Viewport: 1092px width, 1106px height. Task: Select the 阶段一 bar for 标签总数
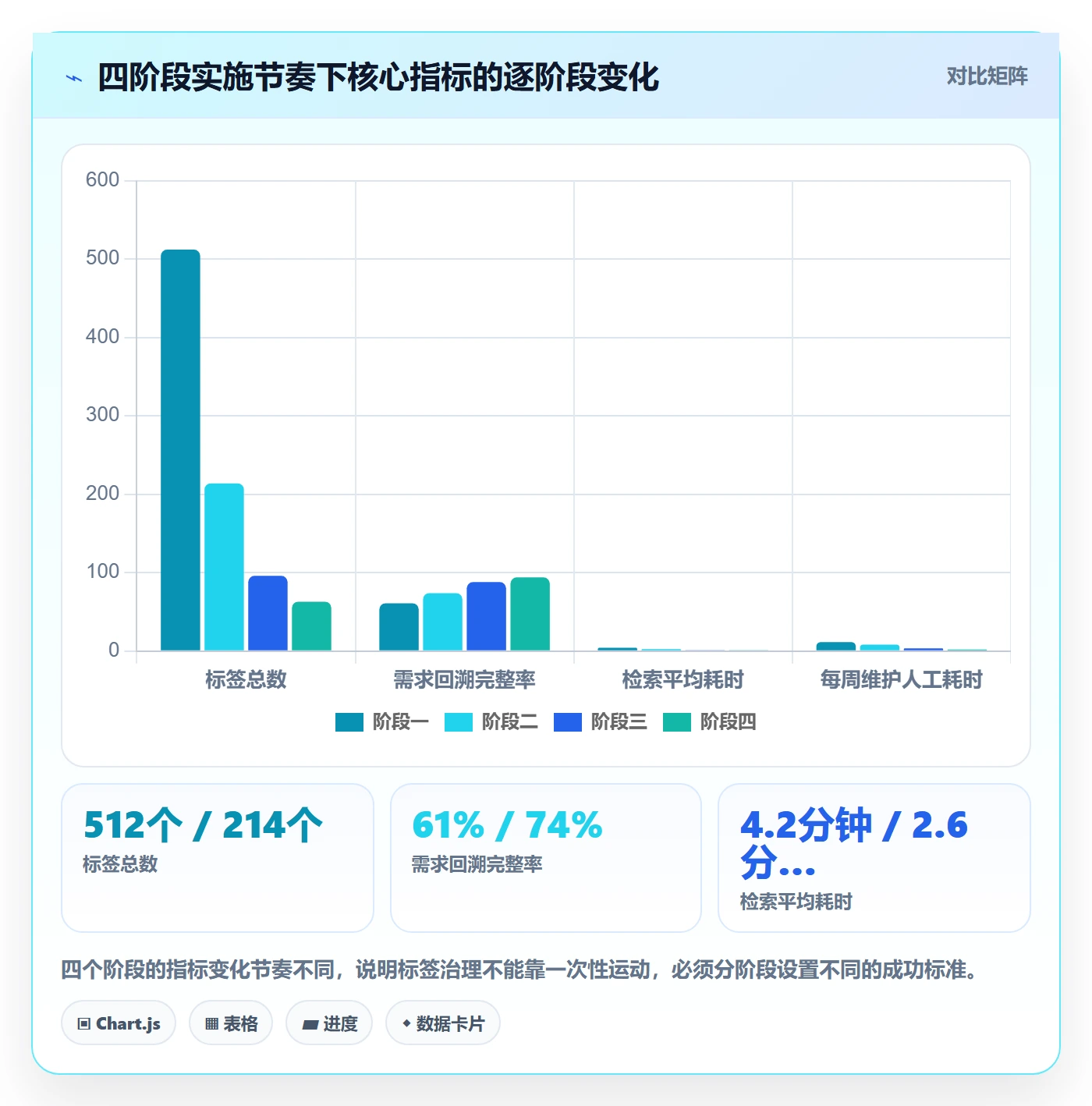180,450
